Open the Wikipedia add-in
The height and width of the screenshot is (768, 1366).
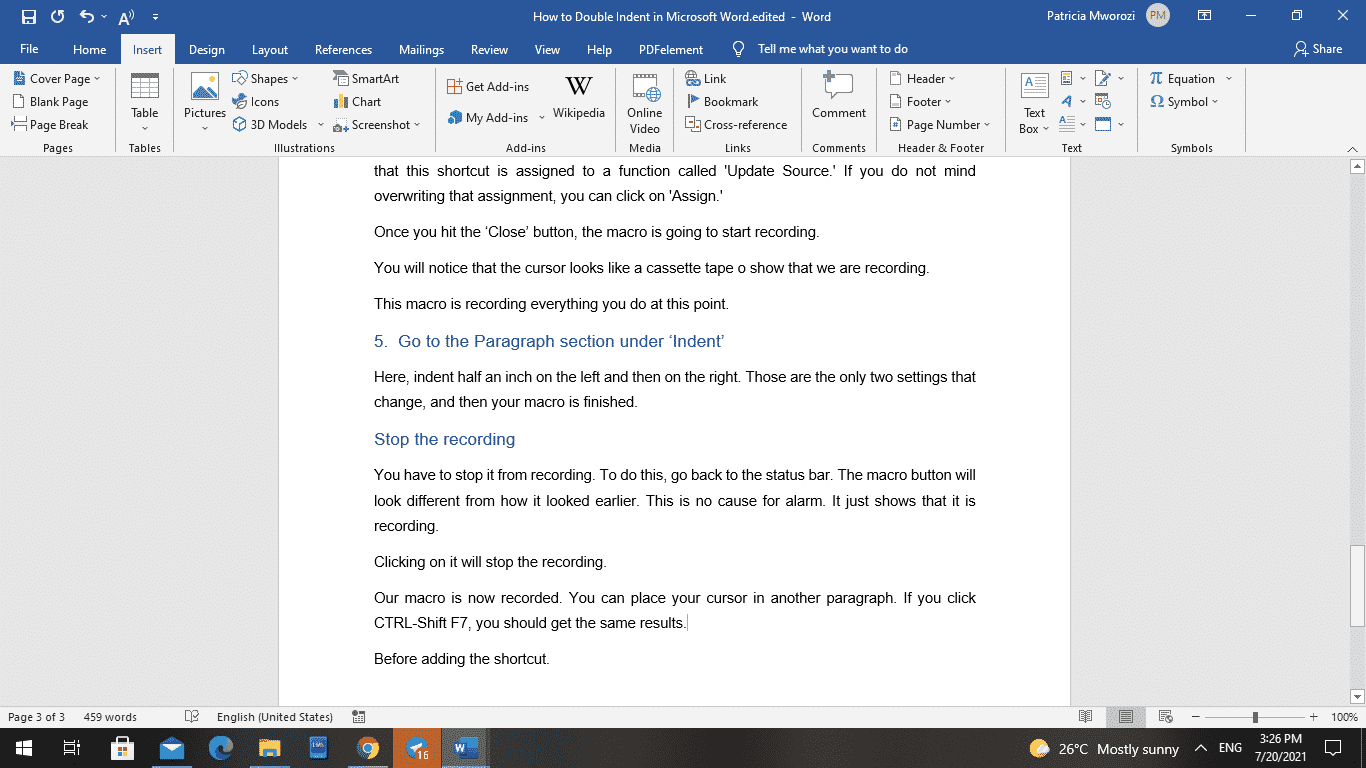click(x=579, y=98)
